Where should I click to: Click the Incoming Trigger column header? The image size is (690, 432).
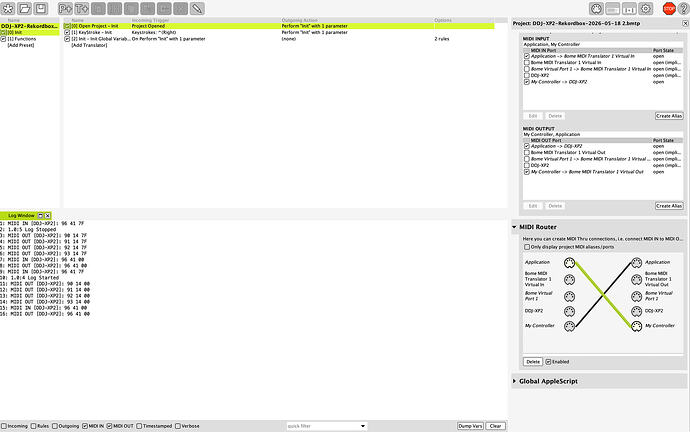(x=150, y=20)
